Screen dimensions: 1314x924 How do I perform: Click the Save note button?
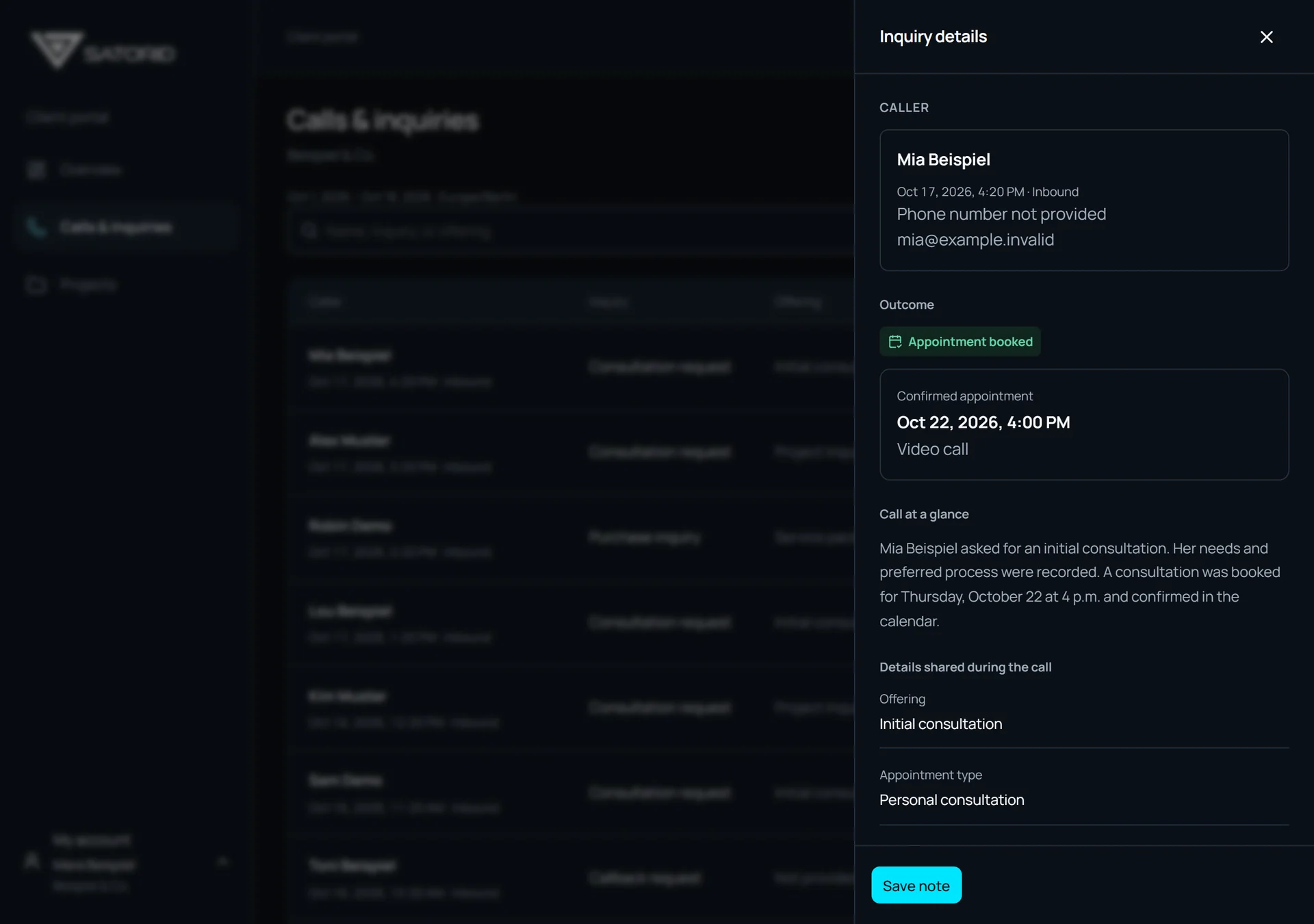(916, 885)
